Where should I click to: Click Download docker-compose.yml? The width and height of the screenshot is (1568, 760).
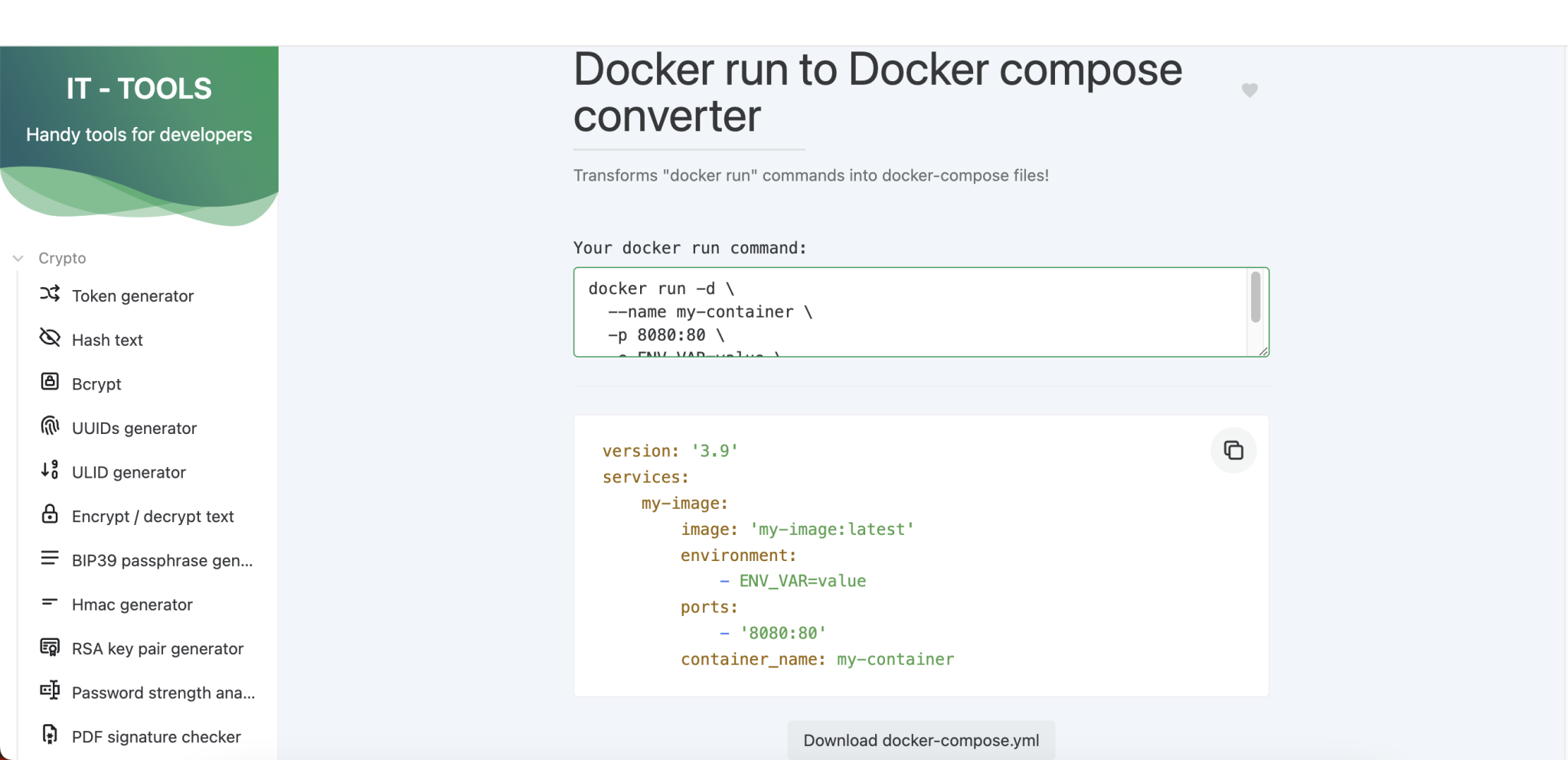(x=920, y=739)
